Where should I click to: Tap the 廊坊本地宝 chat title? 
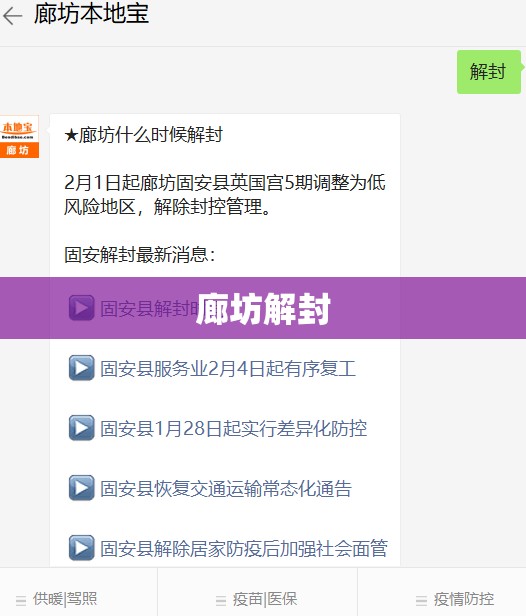[x=91, y=14]
